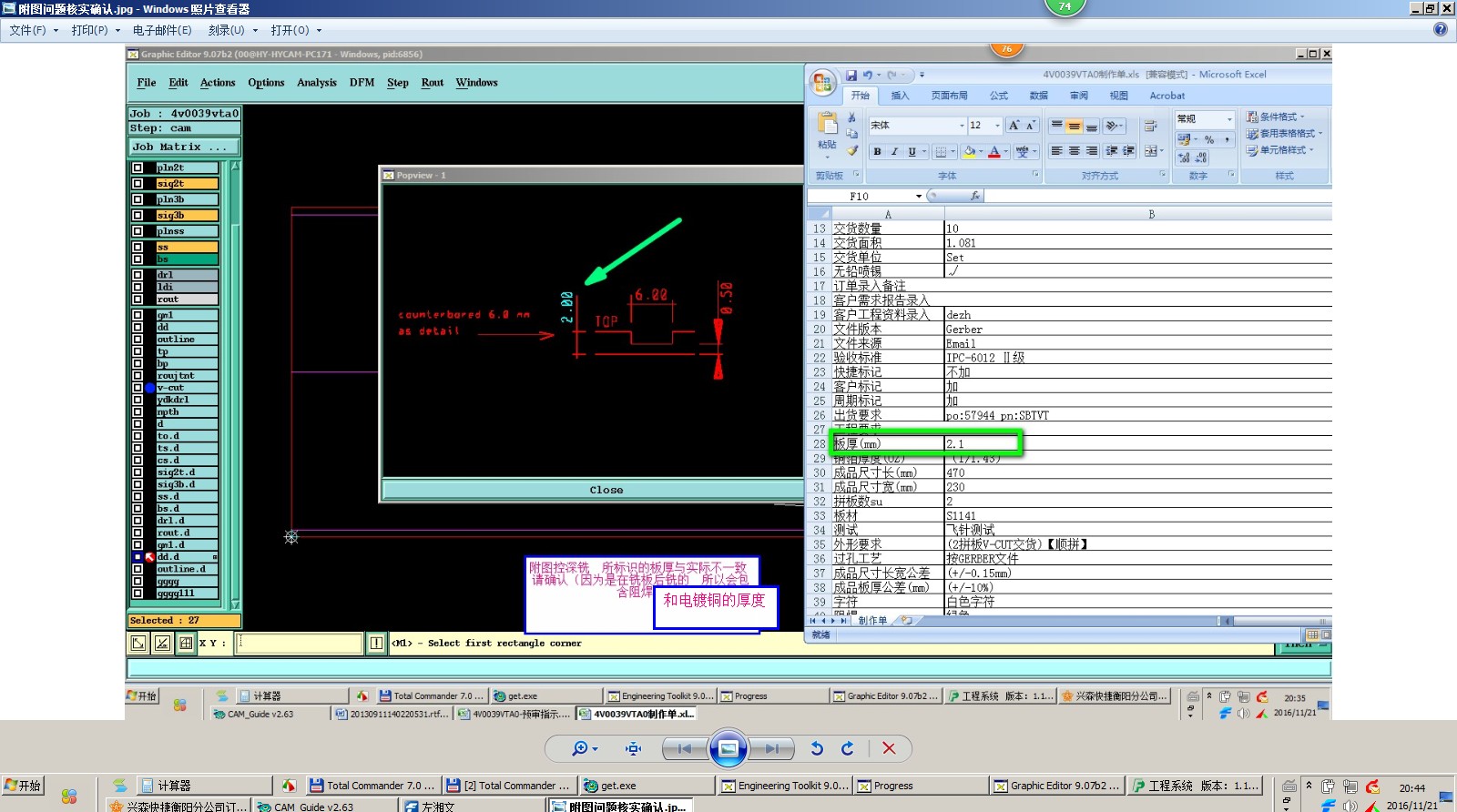Click the second snap icon left of X Y
This screenshot has width=1457, height=812.
162,644
